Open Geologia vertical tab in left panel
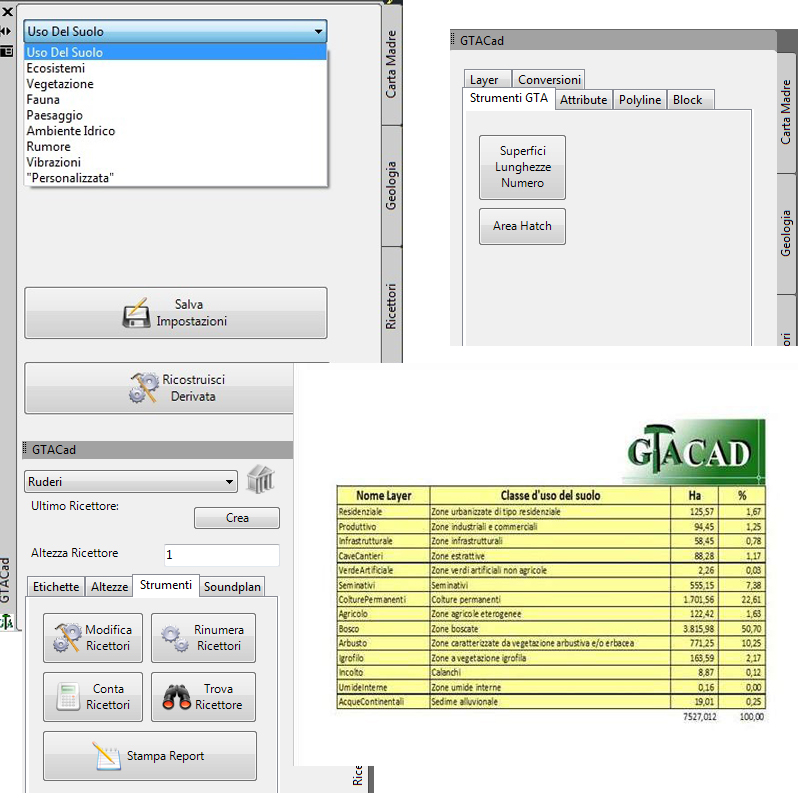This screenshot has height=798, width=798. tap(391, 186)
